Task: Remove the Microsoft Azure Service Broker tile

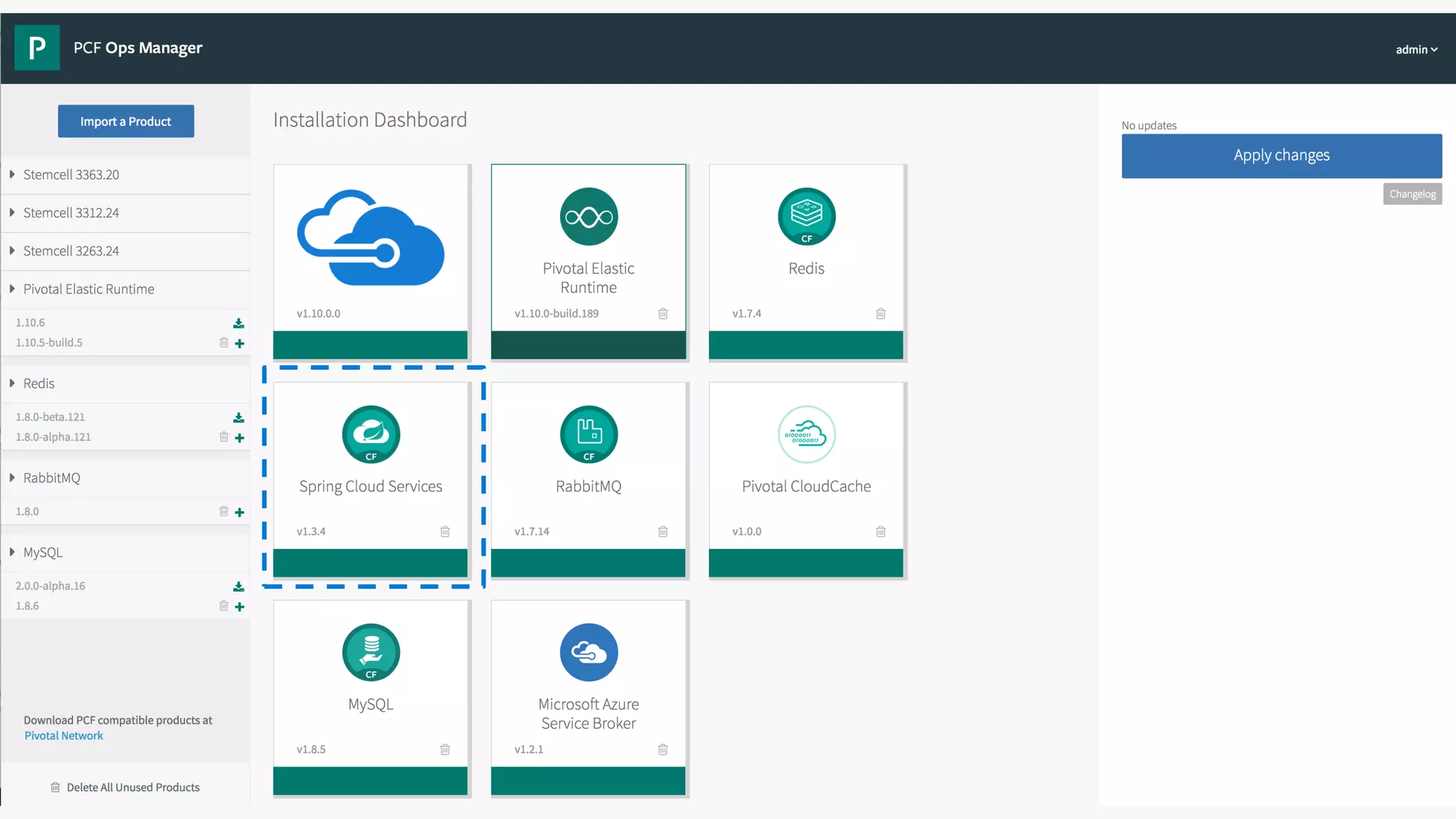Action: pyautogui.click(x=663, y=749)
